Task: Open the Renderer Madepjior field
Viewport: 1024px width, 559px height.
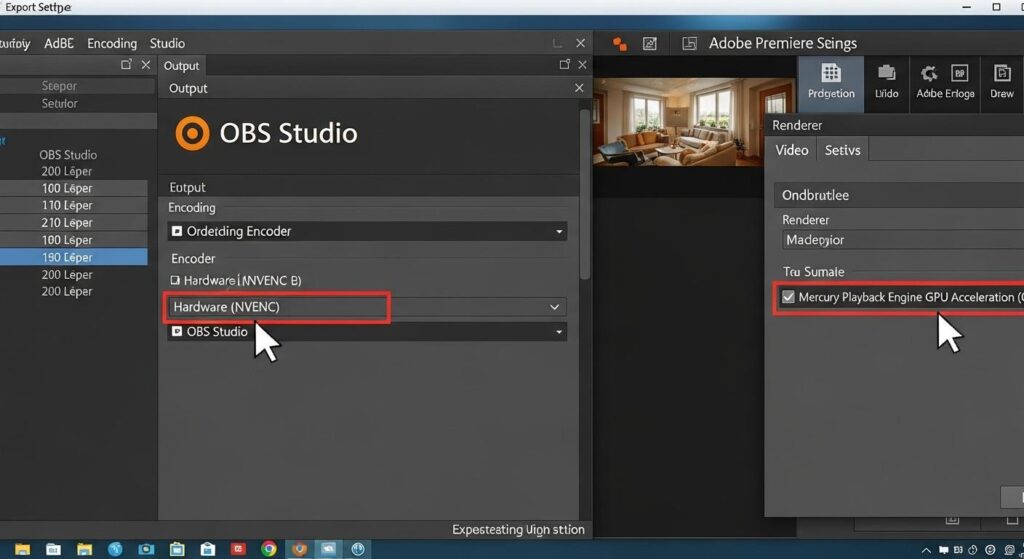Action: (x=903, y=240)
